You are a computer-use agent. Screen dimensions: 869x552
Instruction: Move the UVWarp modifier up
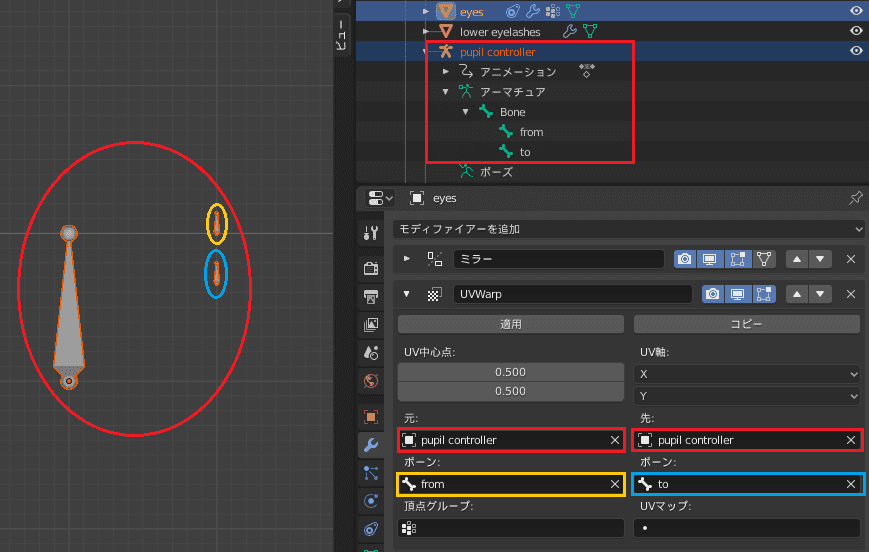pos(797,294)
